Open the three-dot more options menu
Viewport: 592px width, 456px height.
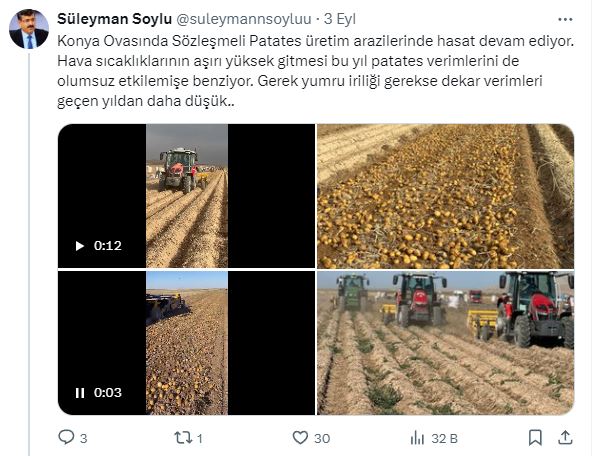(565, 19)
